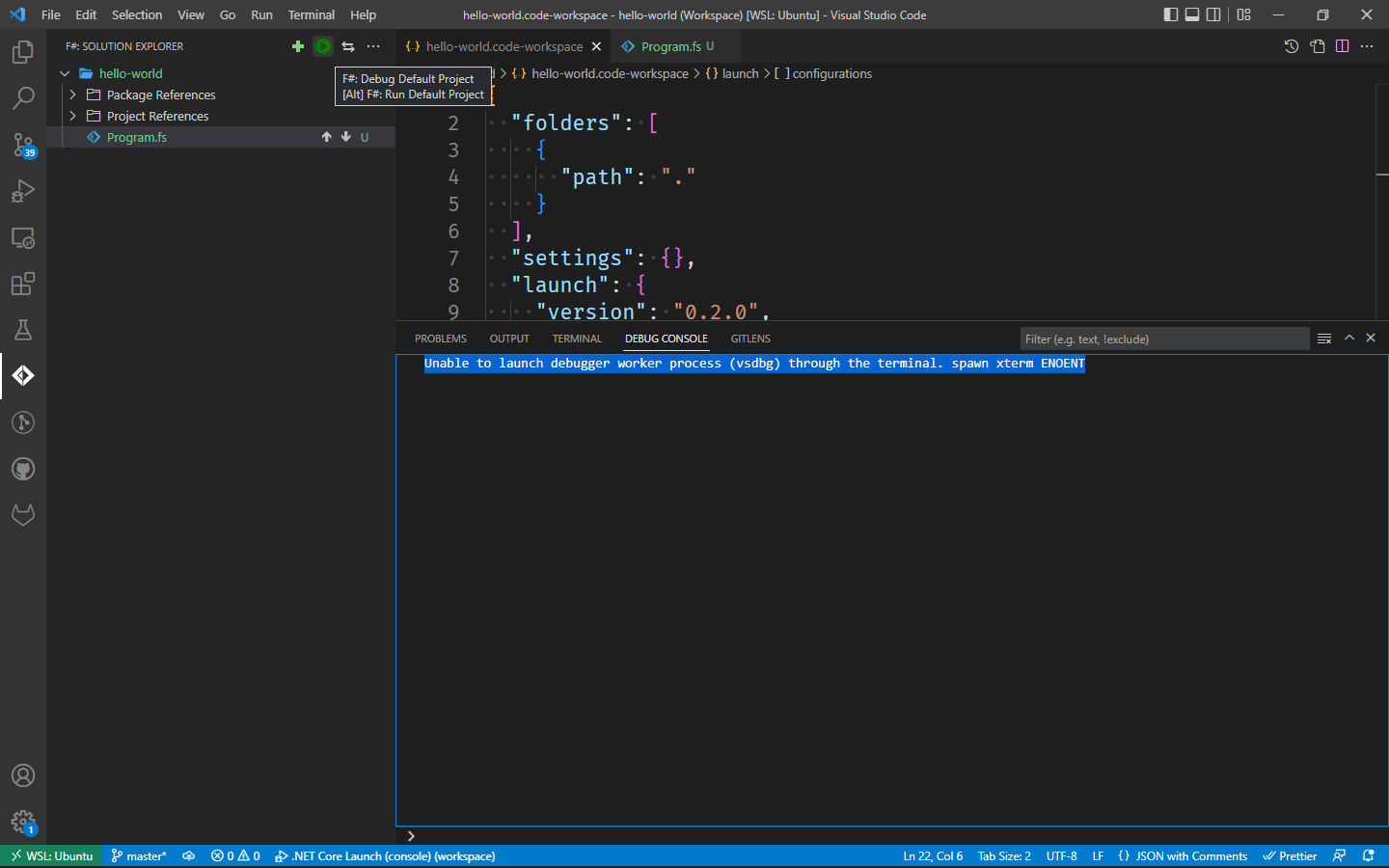Select .NET Core Launch (console) debug configuration
This screenshot has height=868, width=1389.
(x=385, y=855)
